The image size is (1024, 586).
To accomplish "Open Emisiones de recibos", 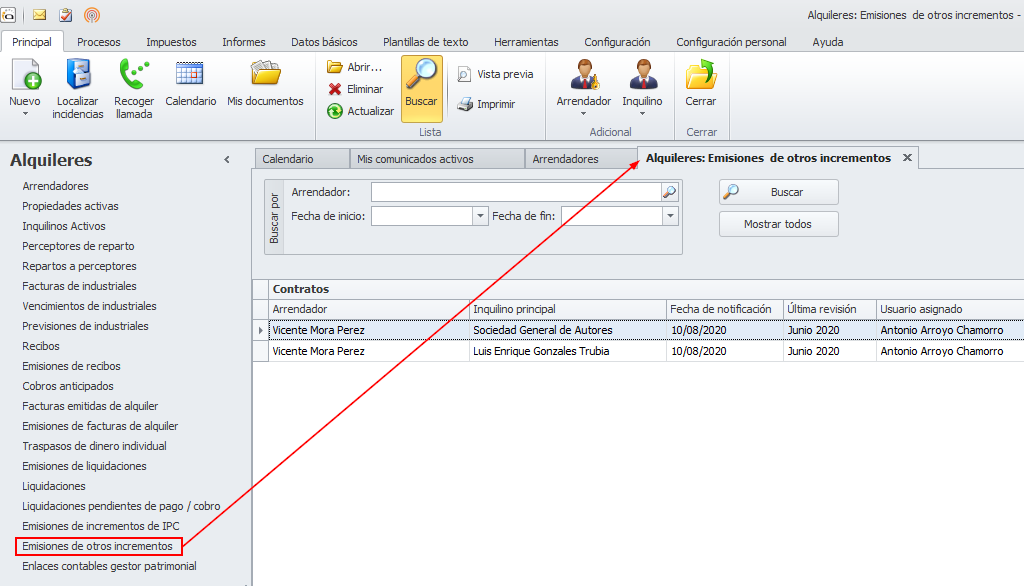I will click(x=71, y=366).
